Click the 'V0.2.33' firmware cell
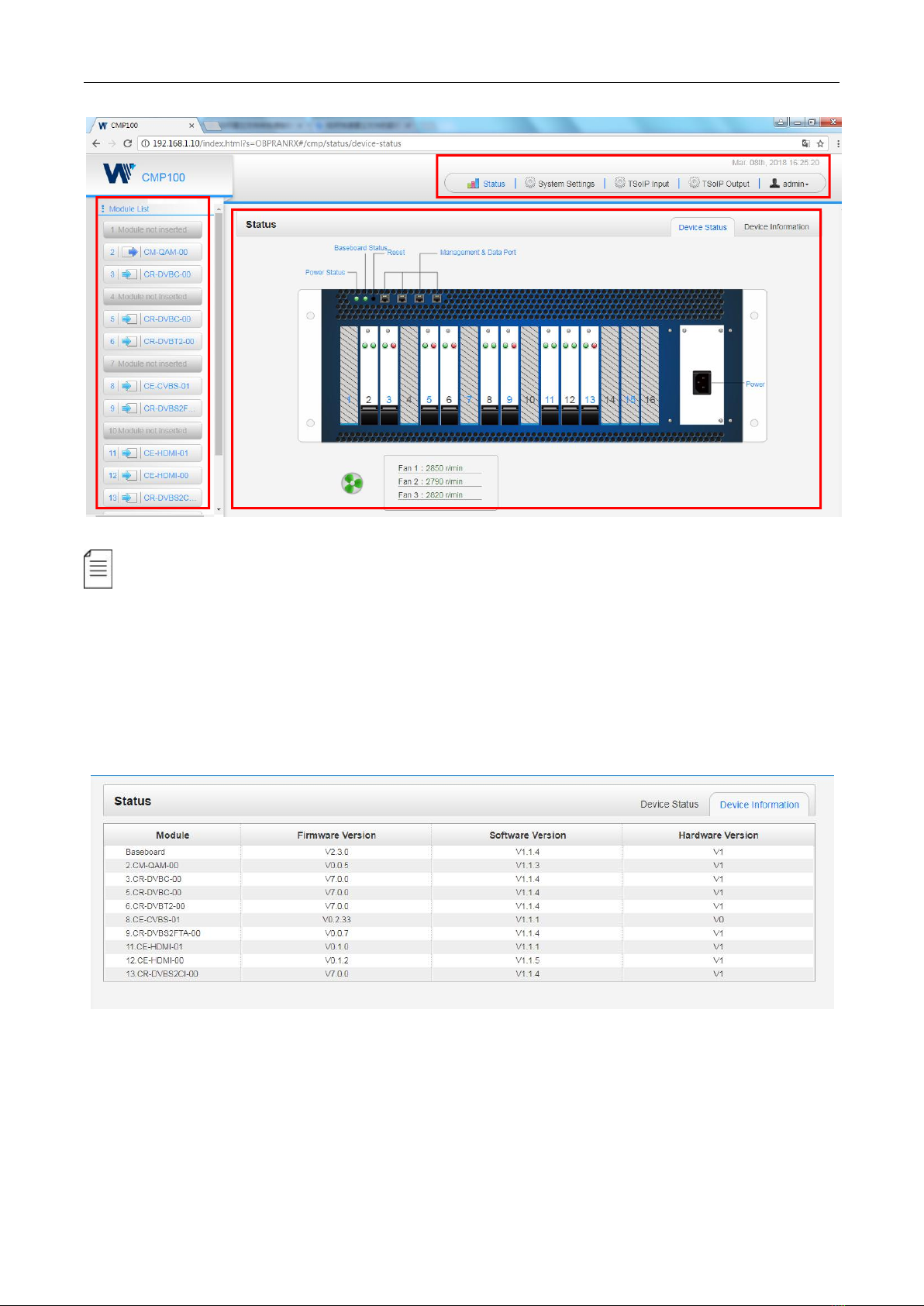Image resolution: width=924 pixels, height=1306 pixels. click(336, 919)
